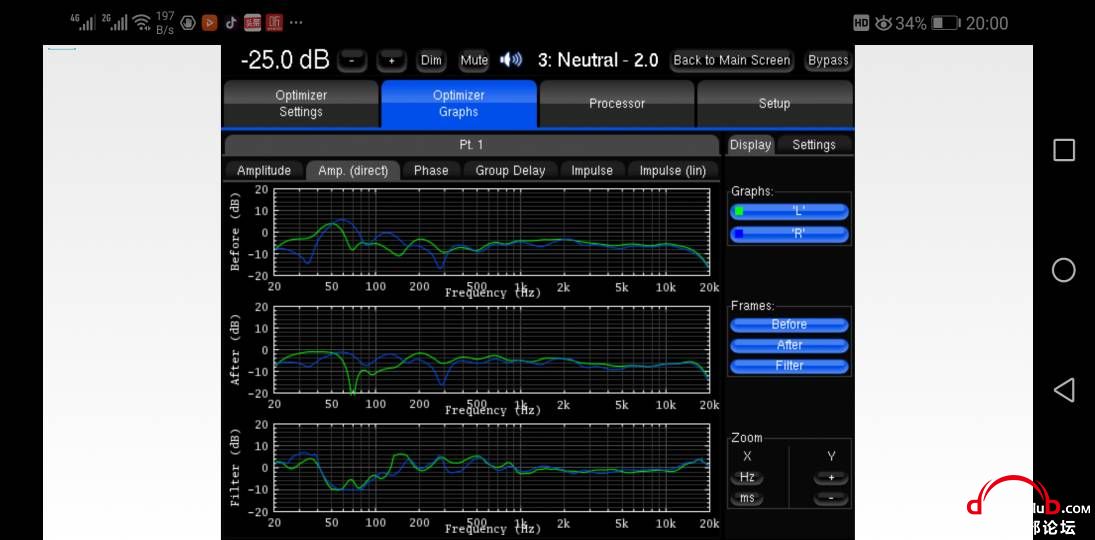Screen dimensions: 1095x540
Task: Click the Pt. 1 measurement header
Action: [x=471, y=145]
